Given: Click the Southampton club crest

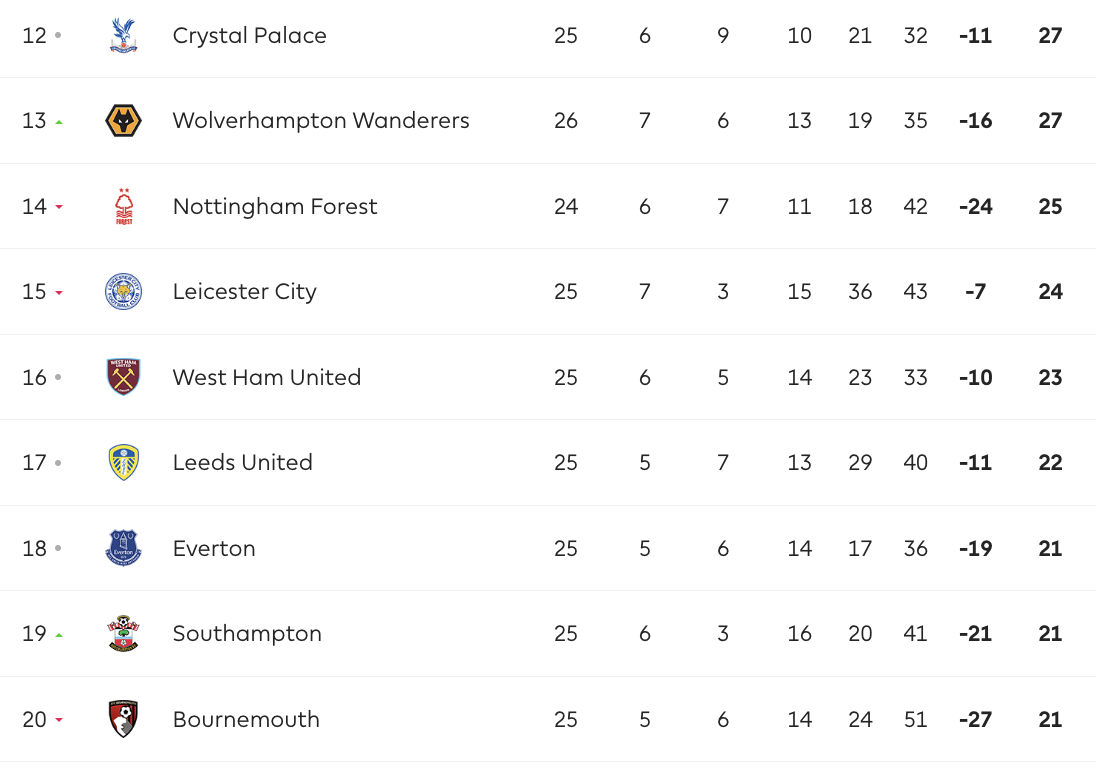Looking at the screenshot, I should [123, 634].
